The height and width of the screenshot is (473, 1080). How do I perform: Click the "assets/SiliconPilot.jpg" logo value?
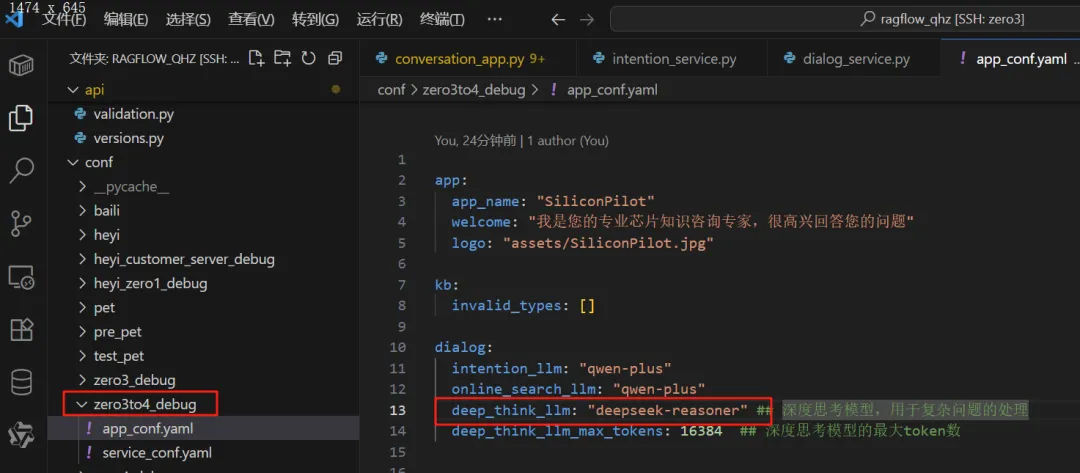pos(608,243)
